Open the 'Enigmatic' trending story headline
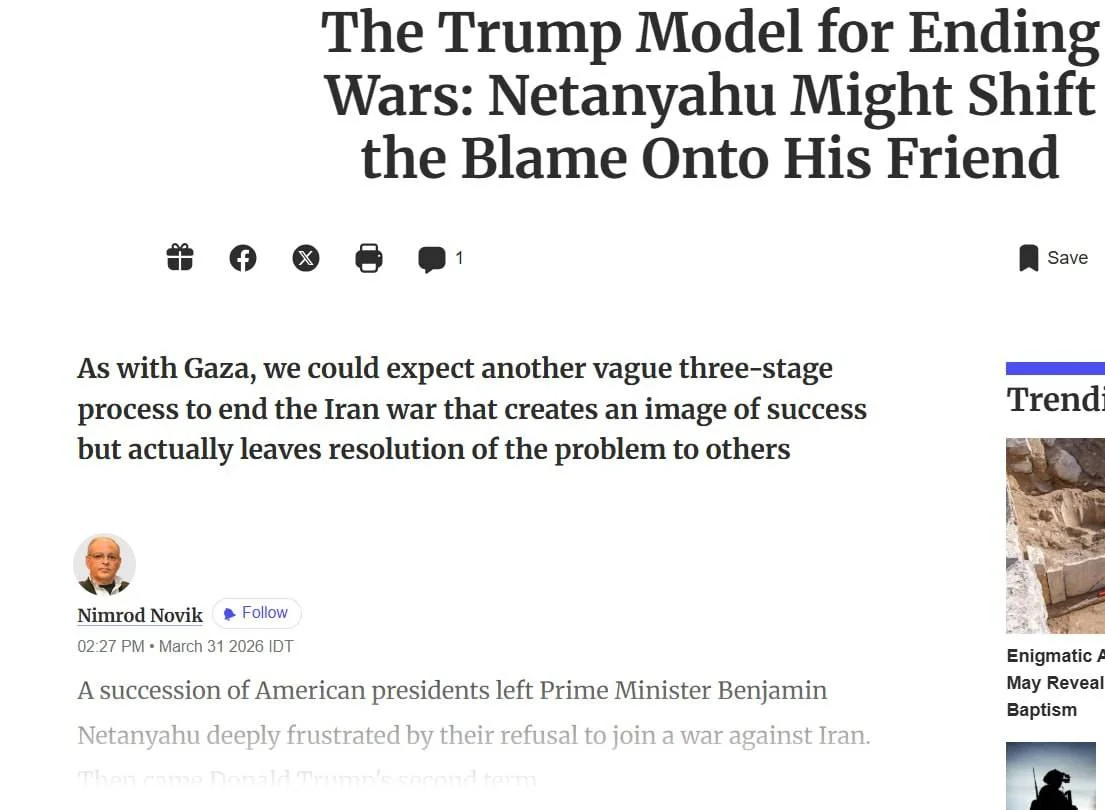Image resolution: width=1105 pixels, height=810 pixels. 1055,682
